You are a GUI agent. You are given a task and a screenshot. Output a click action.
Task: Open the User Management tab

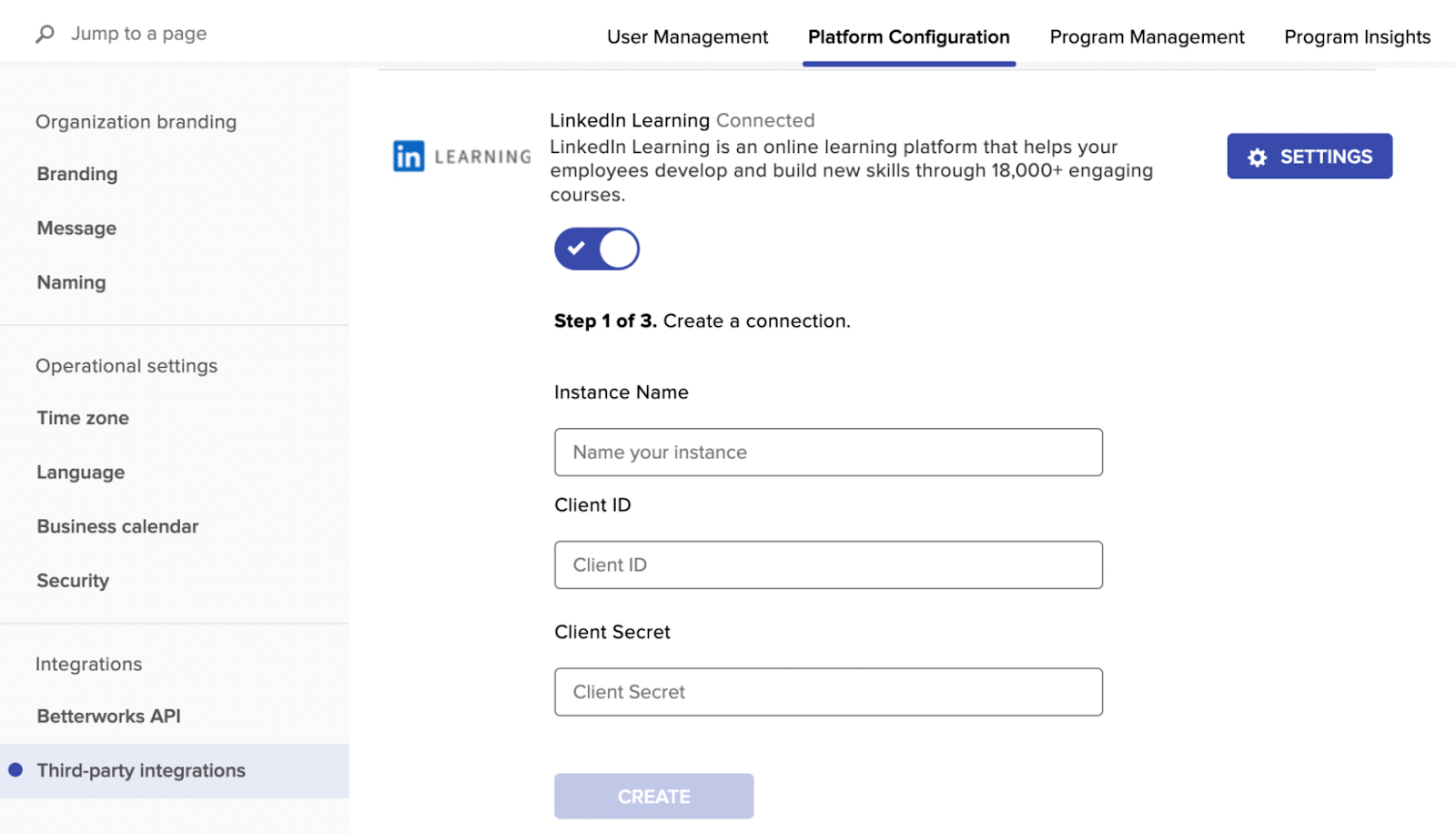point(687,37)
